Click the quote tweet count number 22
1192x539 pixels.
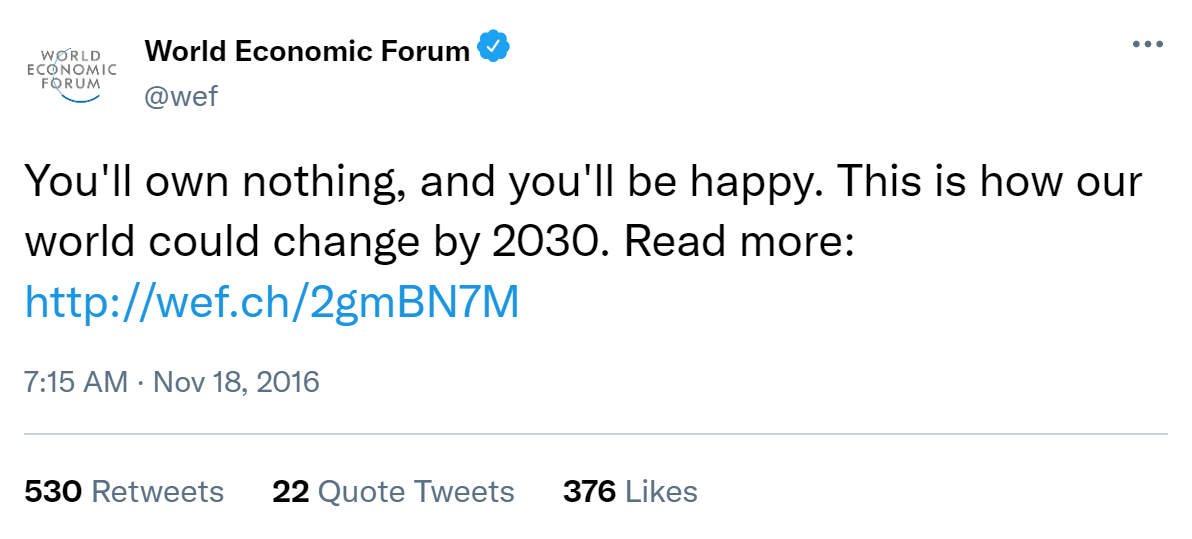[290, 492]
